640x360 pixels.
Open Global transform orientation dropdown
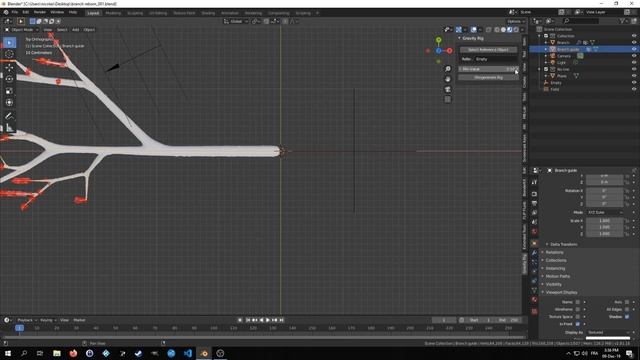(x=236, y=21)
